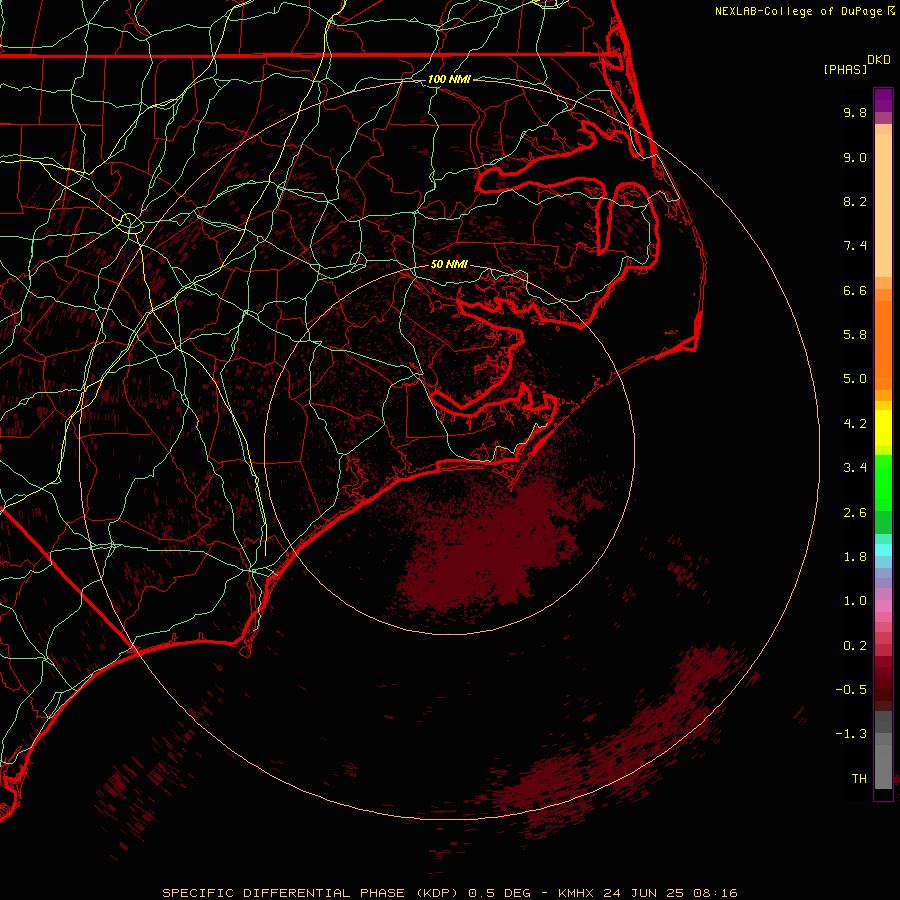Click the 4.2 legend value
This screenshot has width=900, height=900.
pos(855,424)
